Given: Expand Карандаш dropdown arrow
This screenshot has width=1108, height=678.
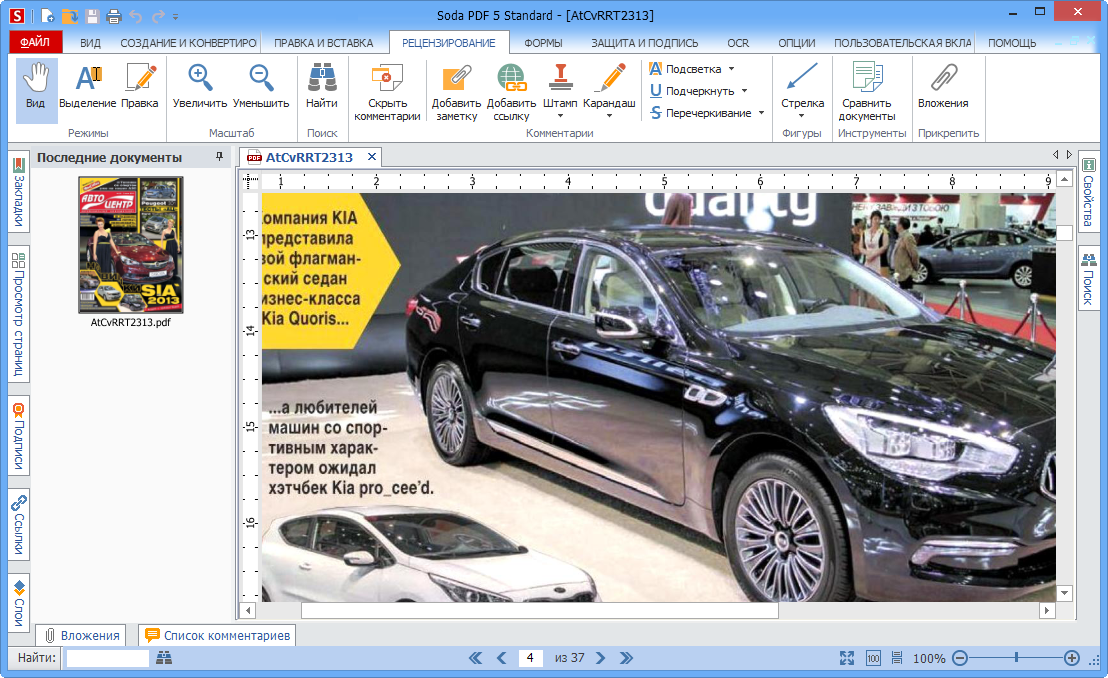Looking at the screenshot, I should 609,116.
